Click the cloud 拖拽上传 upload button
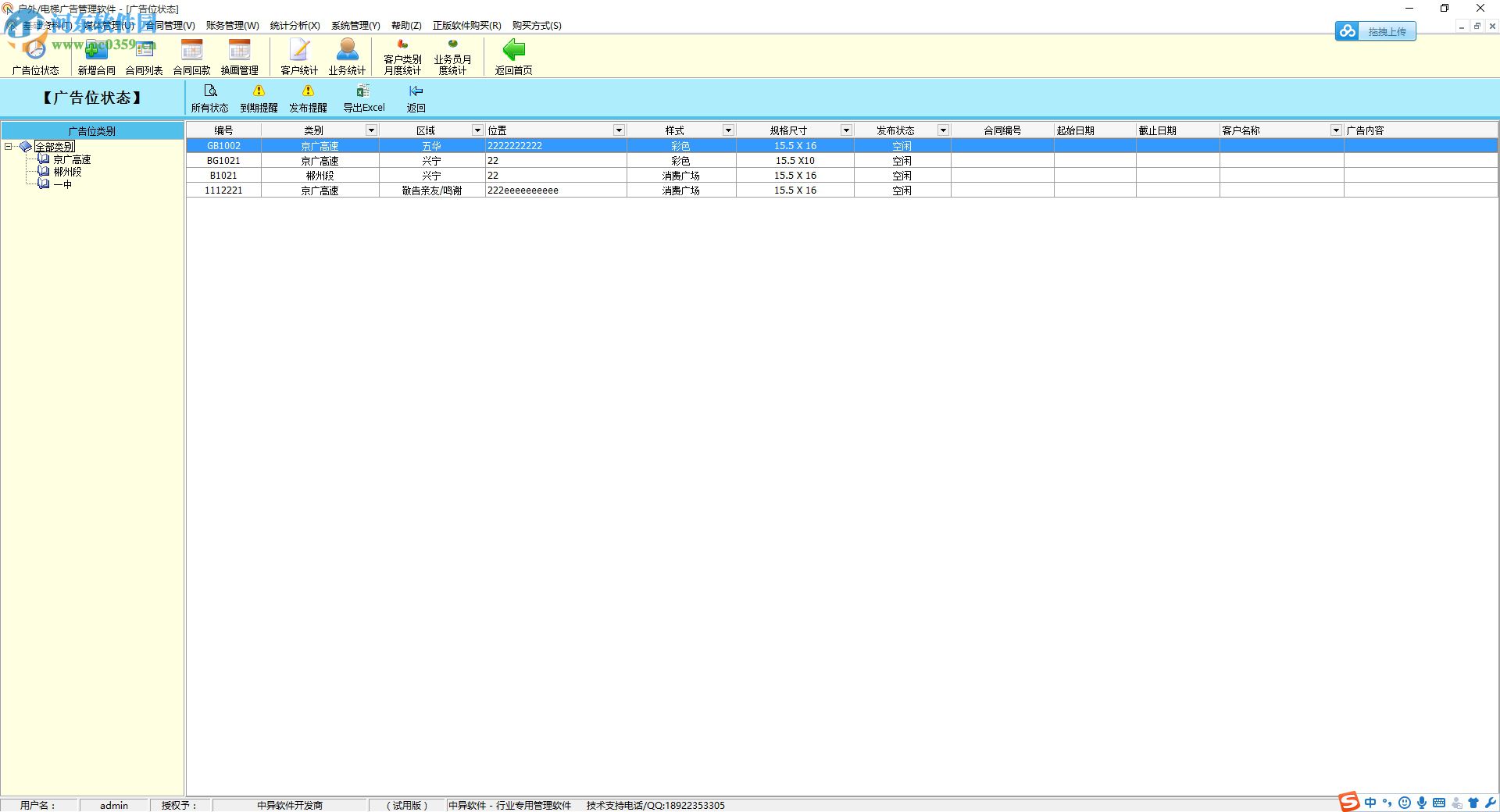This screenshot has width=1500, height=812. pos(1375,31)
